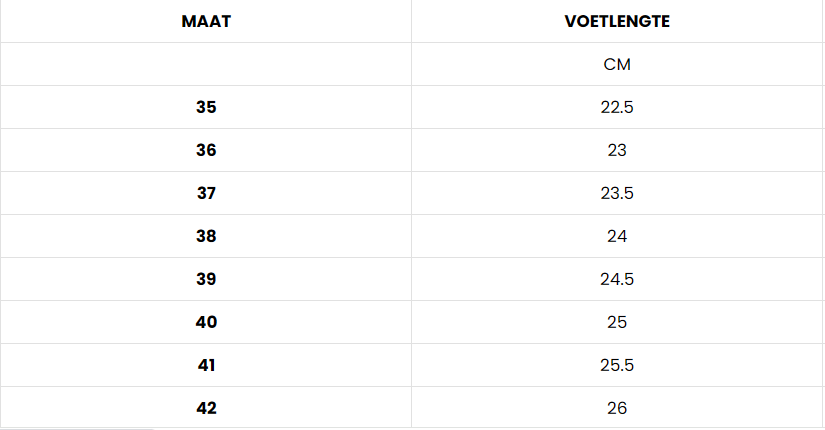Viewport: 825px width, 430px height.
Task: Select size 39 cell
Action: (x=206, y=279)
